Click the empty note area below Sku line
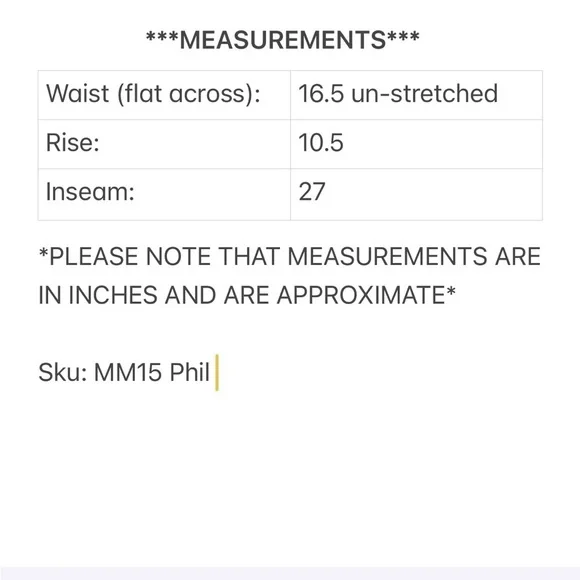Screen dimensions: 580x580 tap(290, 477)
